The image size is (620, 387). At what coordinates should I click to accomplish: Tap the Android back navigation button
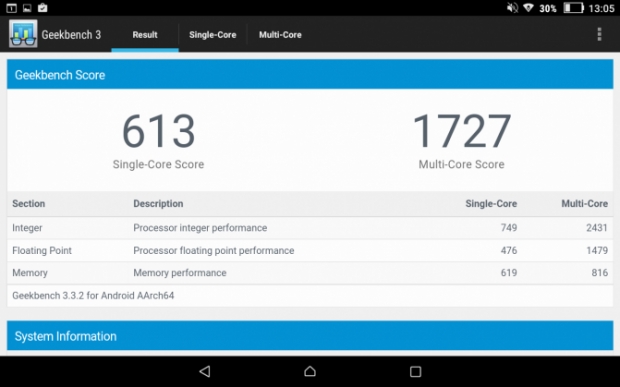pos(205,371)
